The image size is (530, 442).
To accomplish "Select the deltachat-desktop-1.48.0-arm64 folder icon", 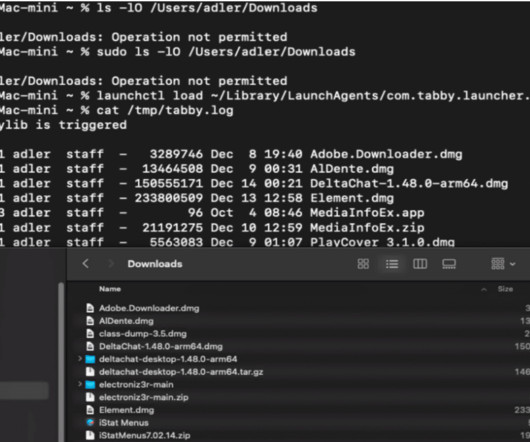I will click(90, 359).
